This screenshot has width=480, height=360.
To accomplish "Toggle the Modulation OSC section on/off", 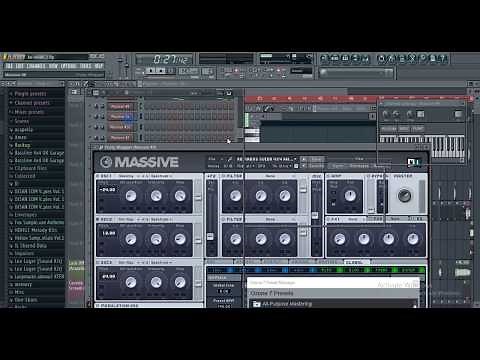I will click(x=98, y=305).
